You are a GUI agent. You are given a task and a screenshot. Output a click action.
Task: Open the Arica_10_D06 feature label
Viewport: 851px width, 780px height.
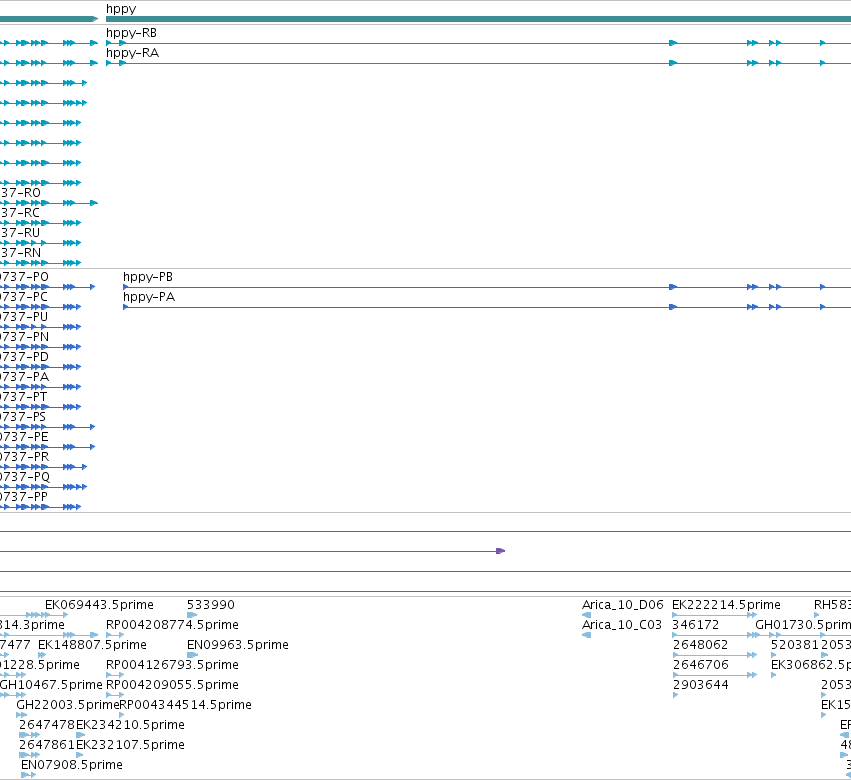coord(623,605)
